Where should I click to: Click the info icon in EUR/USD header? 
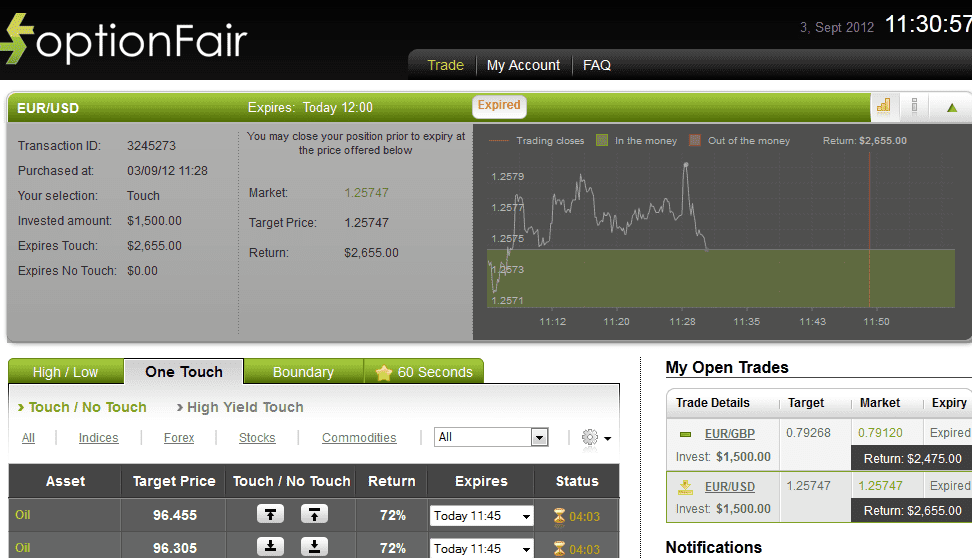pos(914,106)
